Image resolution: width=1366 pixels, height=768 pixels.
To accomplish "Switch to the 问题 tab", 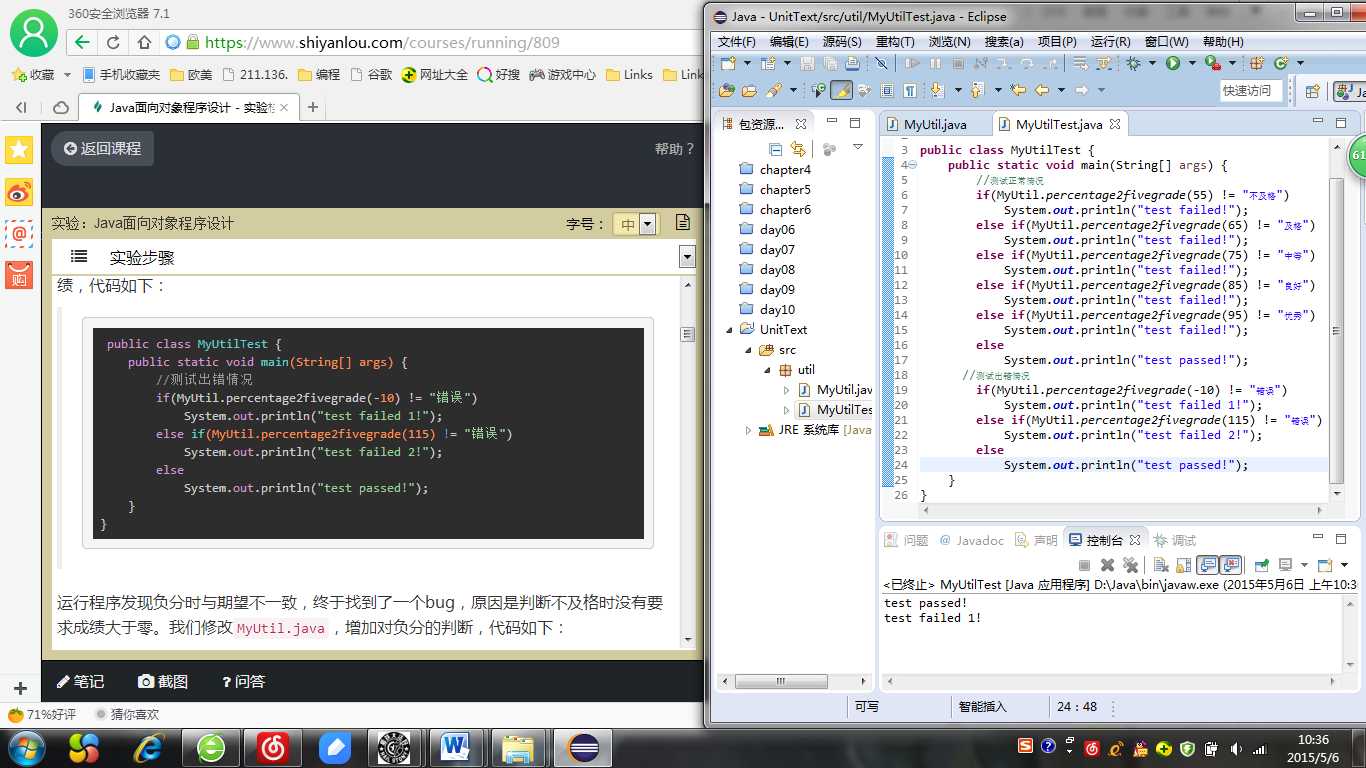I will click(906, 540).
